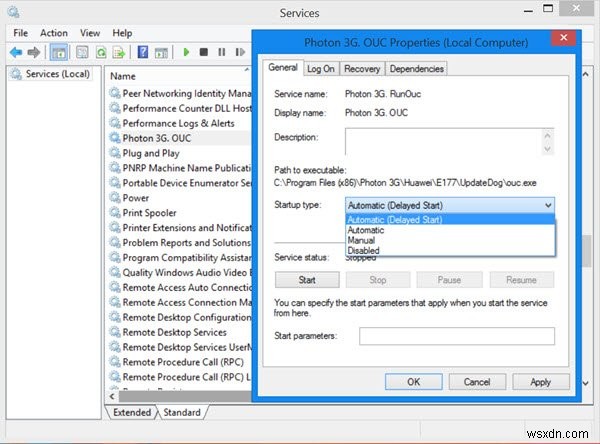The height and width of the screenshot is (444, 600).
Task: Select Printer Extensions and Notifications service
Action: click(x=180, y=228)
